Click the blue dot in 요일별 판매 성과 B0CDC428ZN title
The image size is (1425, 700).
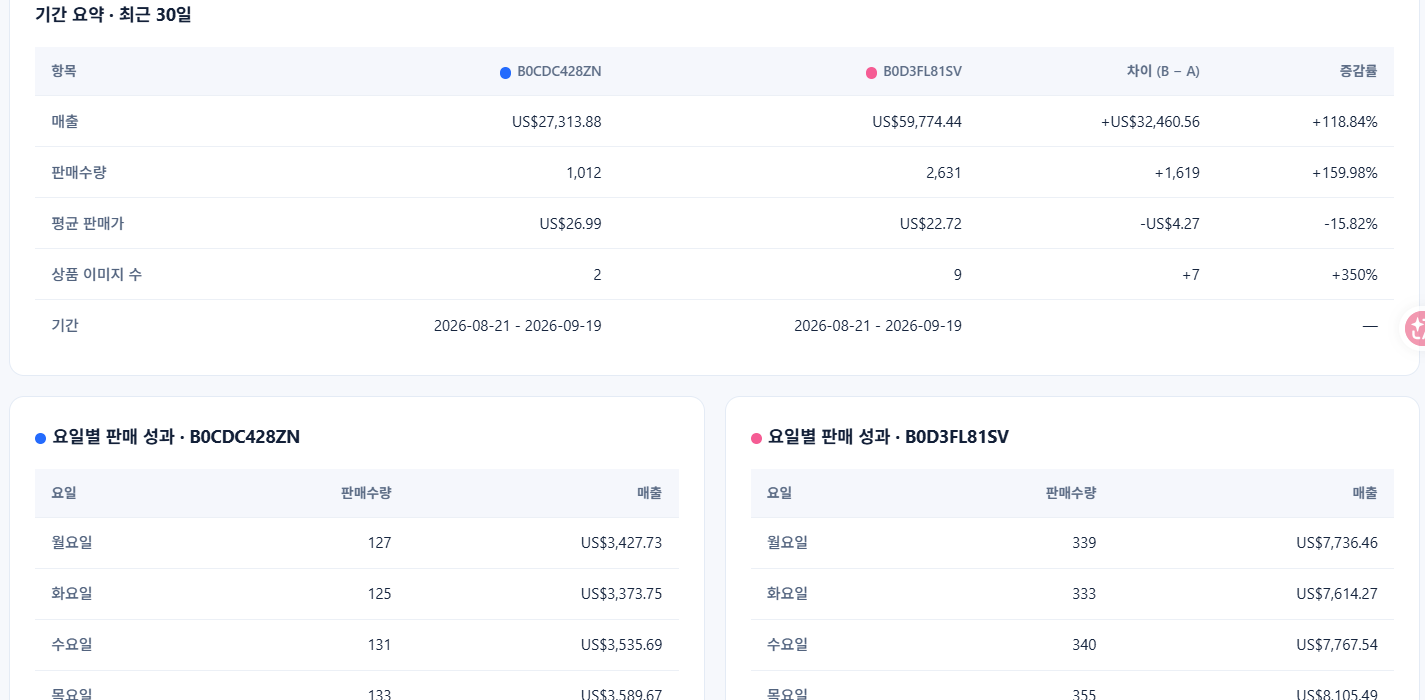41,438
